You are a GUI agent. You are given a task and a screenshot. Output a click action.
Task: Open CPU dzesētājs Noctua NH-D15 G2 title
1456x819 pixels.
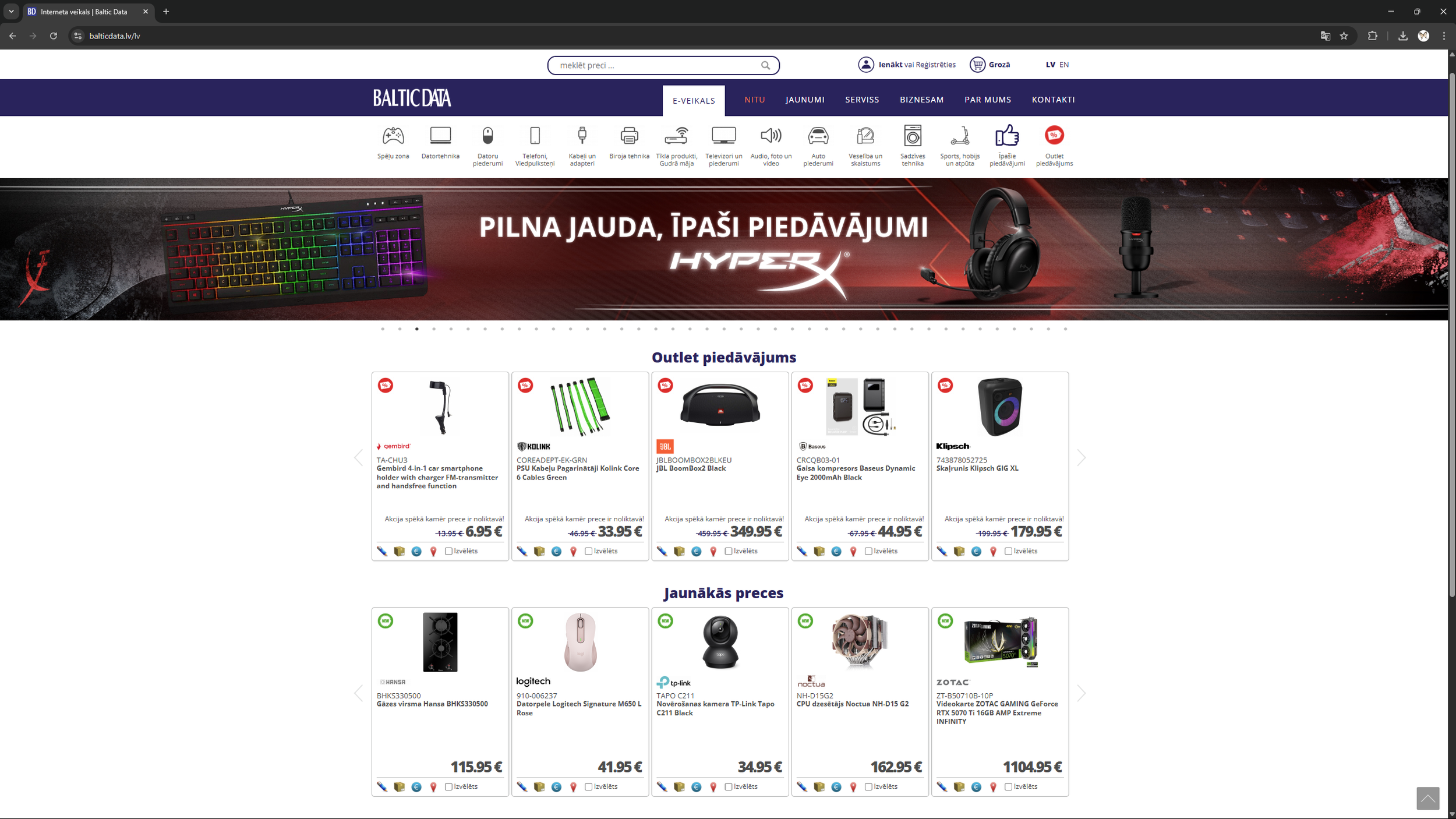[853, 704]
